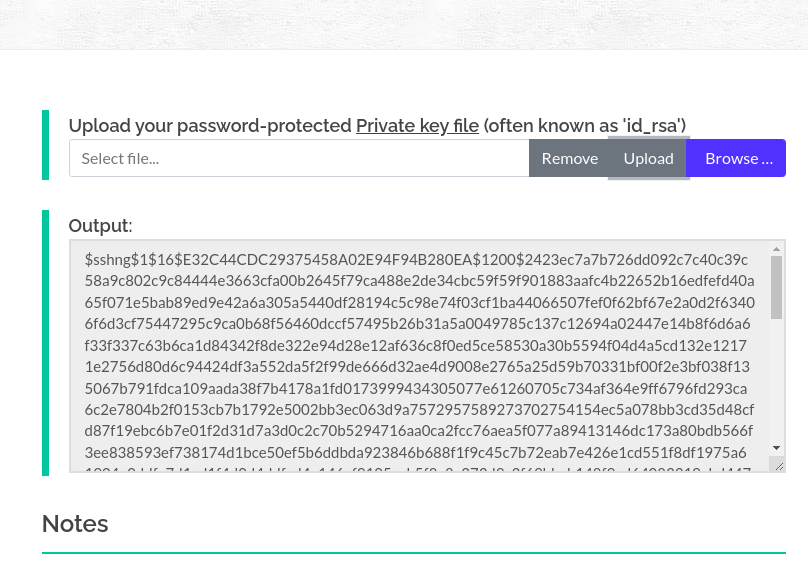The width and height of the screenshot is (808, 584).
Task: Open the file picker with Browse
Action: pos(738,158)
